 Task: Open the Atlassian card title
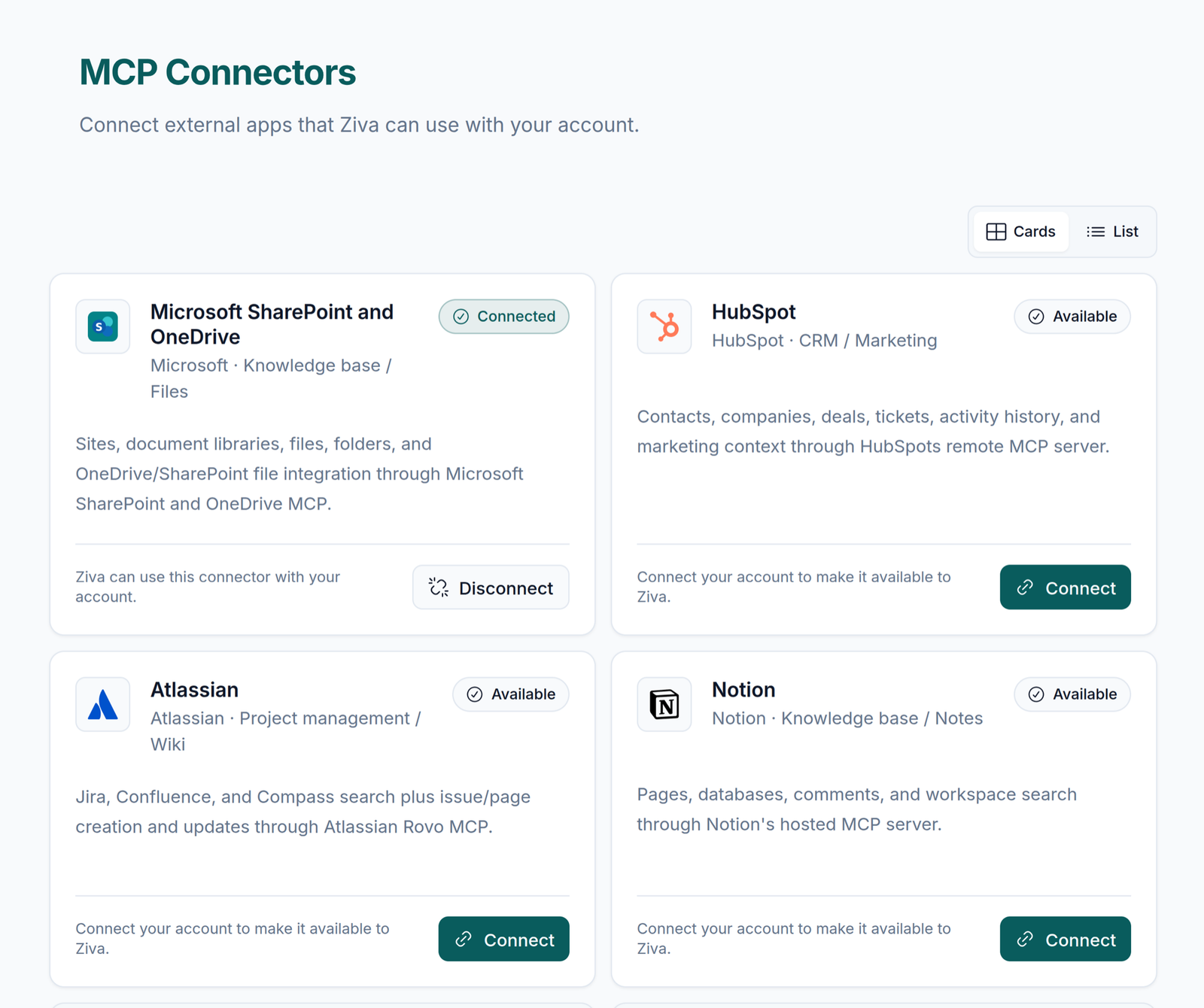tap(194, 690)
